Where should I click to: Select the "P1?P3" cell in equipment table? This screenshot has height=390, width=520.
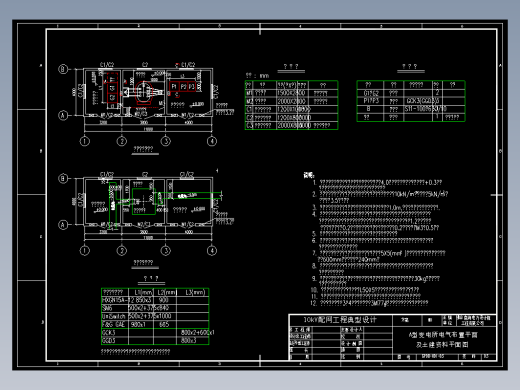point(371,101)
